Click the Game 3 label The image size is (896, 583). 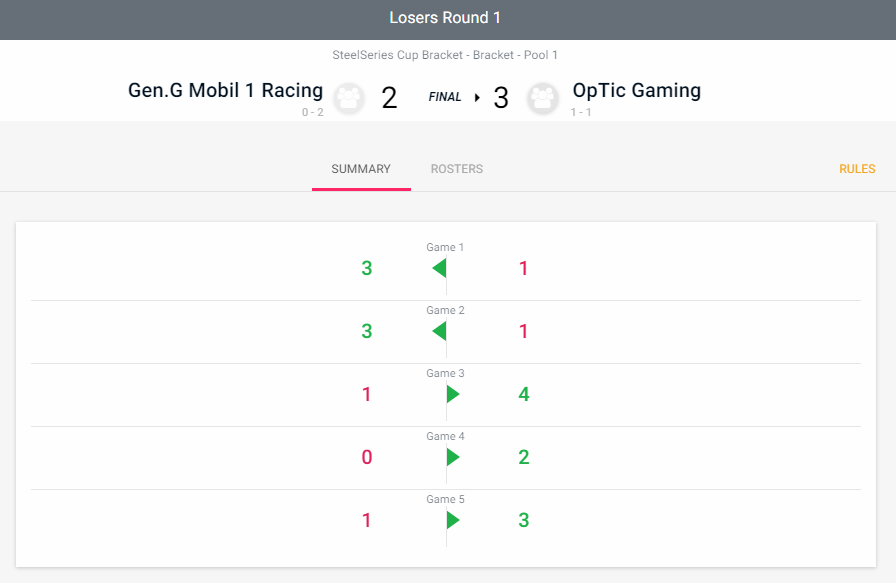click(445, 373)
